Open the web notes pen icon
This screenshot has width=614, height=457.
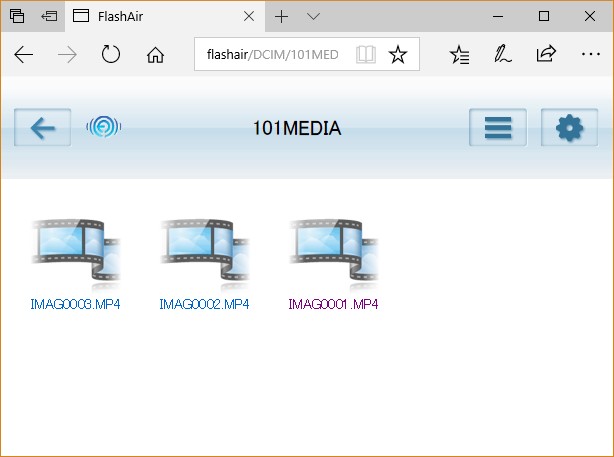coord(503,54)
